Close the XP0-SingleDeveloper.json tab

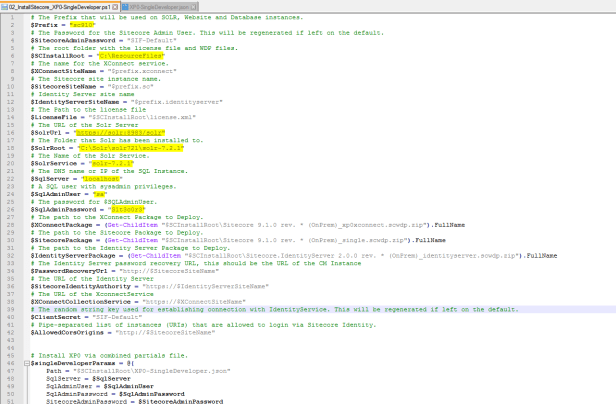[194, 7]
